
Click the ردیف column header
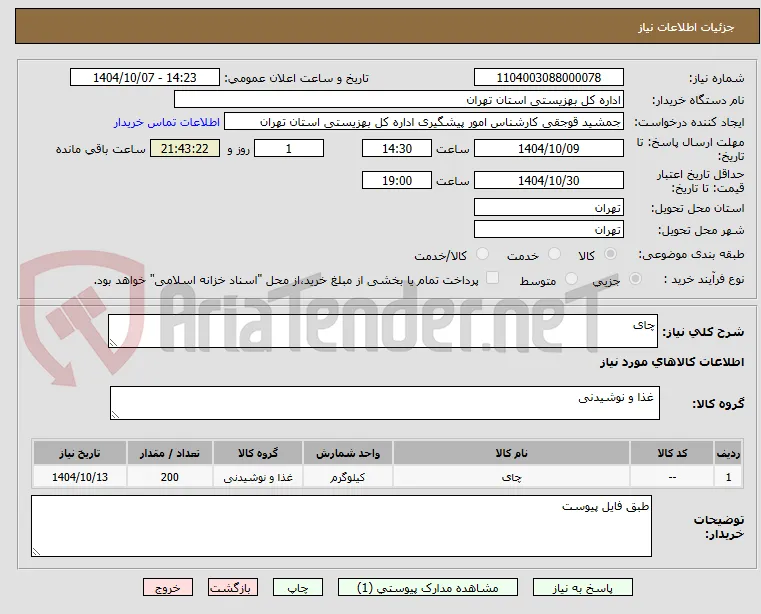tap(728, 453)
